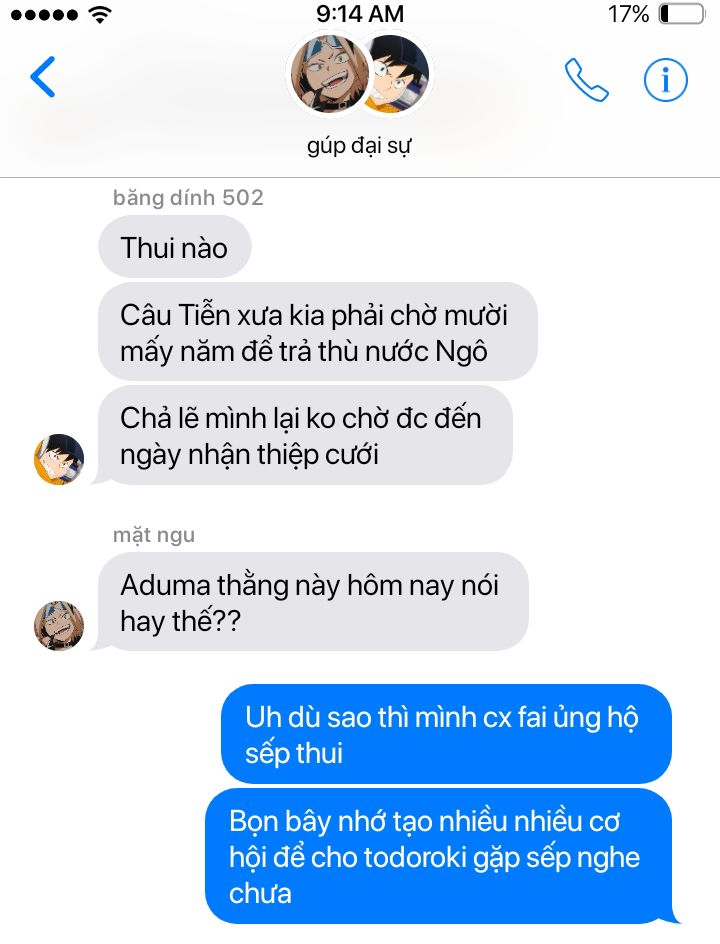Screen dimensions: 720x944
Task: Tap avatar of sender "mặt ngu"
Action: (59, 626)
